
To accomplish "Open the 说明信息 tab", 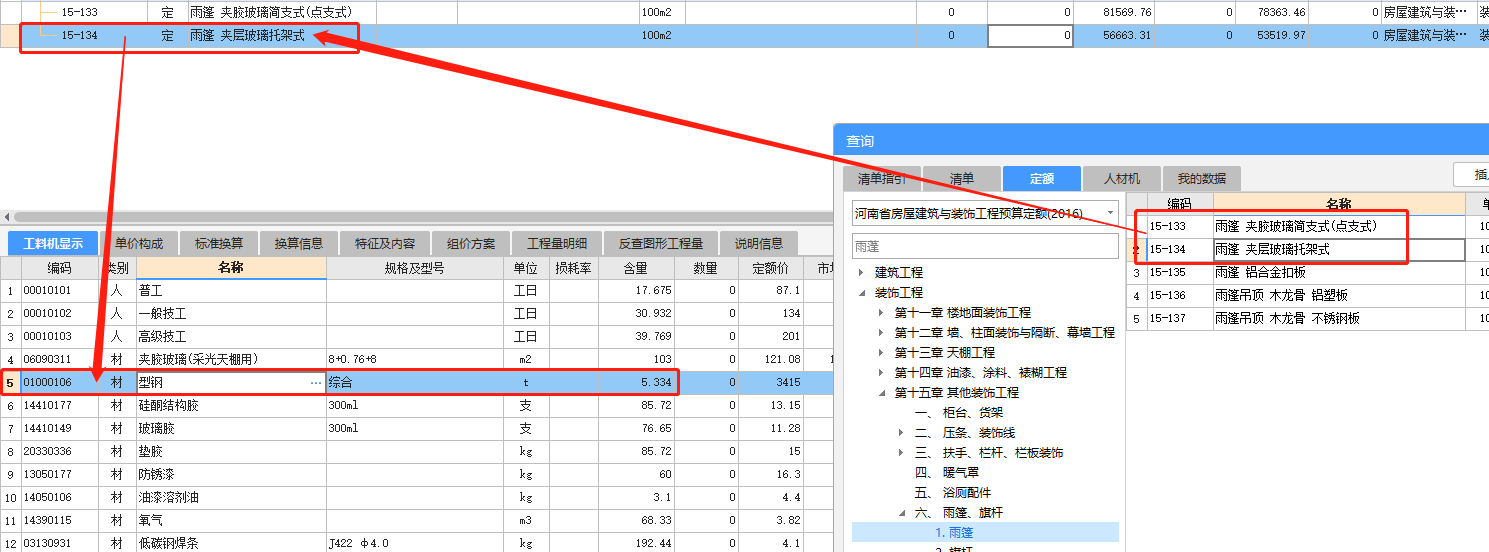I will tap(759, 243).
